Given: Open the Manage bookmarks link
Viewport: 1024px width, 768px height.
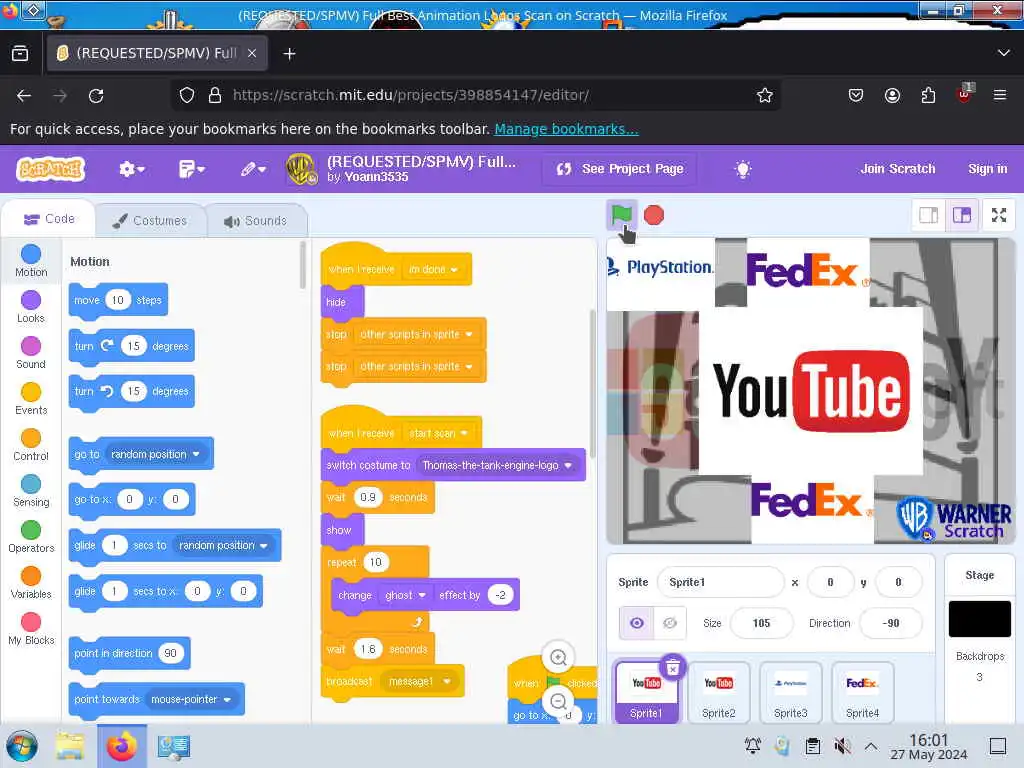Looking at the screenshot, I should click(566, 129).
